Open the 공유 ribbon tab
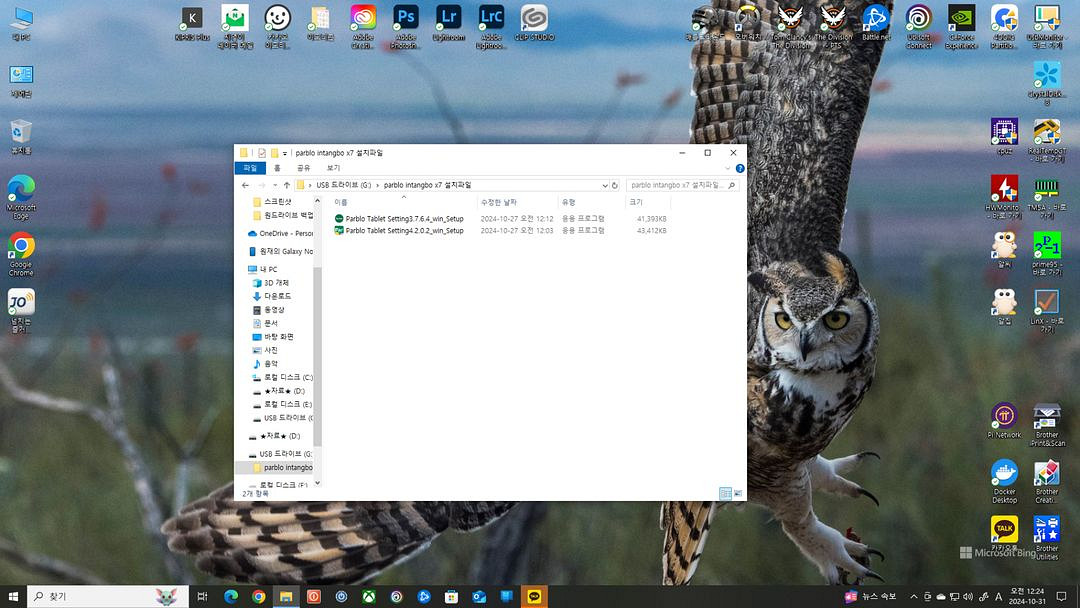 [303, 168]
